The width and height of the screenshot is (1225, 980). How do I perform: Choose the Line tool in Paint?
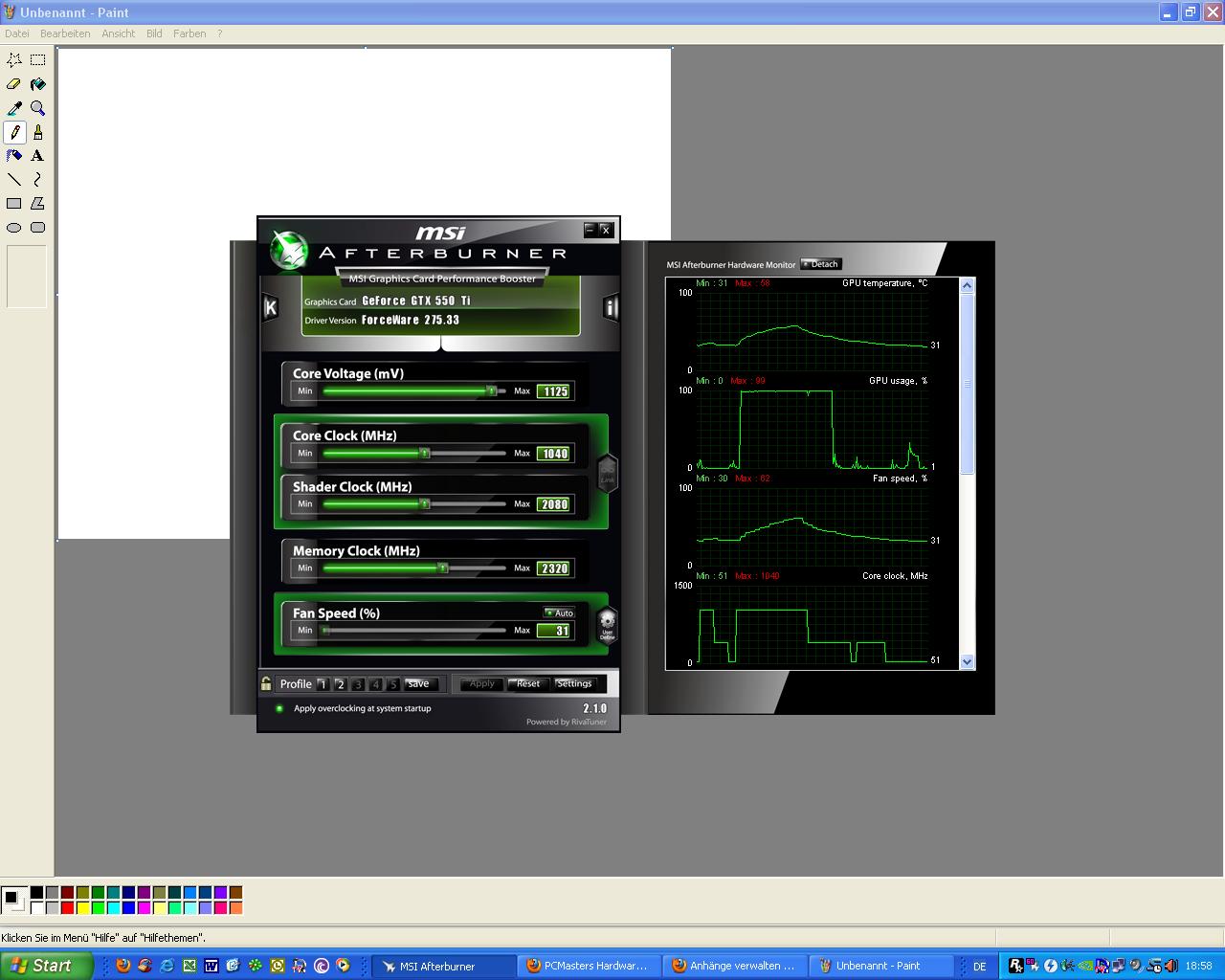[x=14, y=180]
